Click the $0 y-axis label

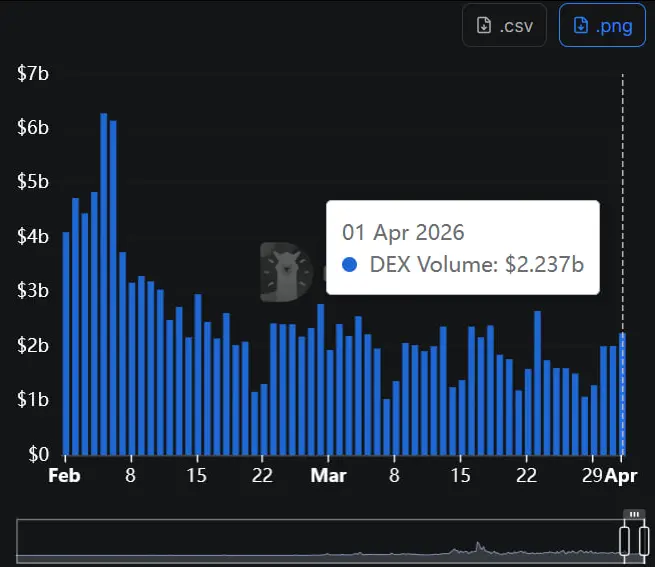click(37, 453)
